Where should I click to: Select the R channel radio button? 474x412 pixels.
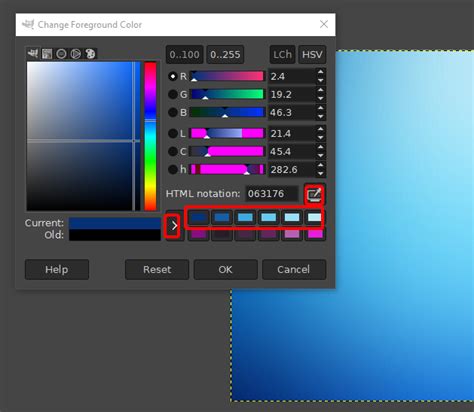coord(173,76)
